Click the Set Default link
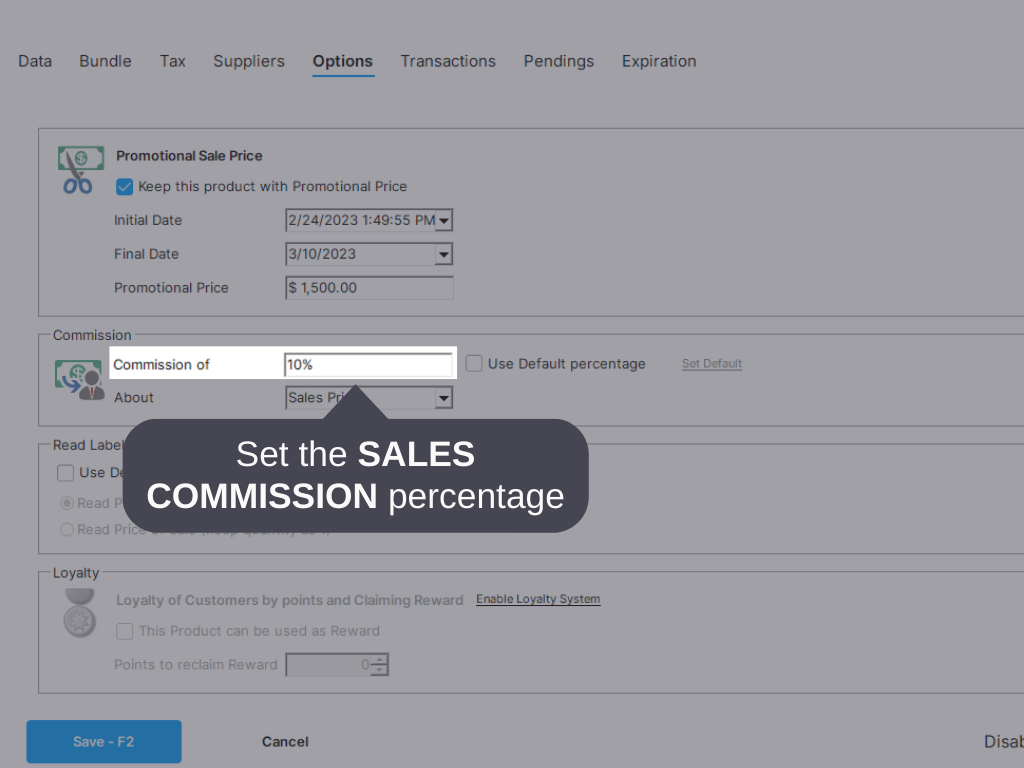The image size is (1024, 768). (x=712, y=364)
